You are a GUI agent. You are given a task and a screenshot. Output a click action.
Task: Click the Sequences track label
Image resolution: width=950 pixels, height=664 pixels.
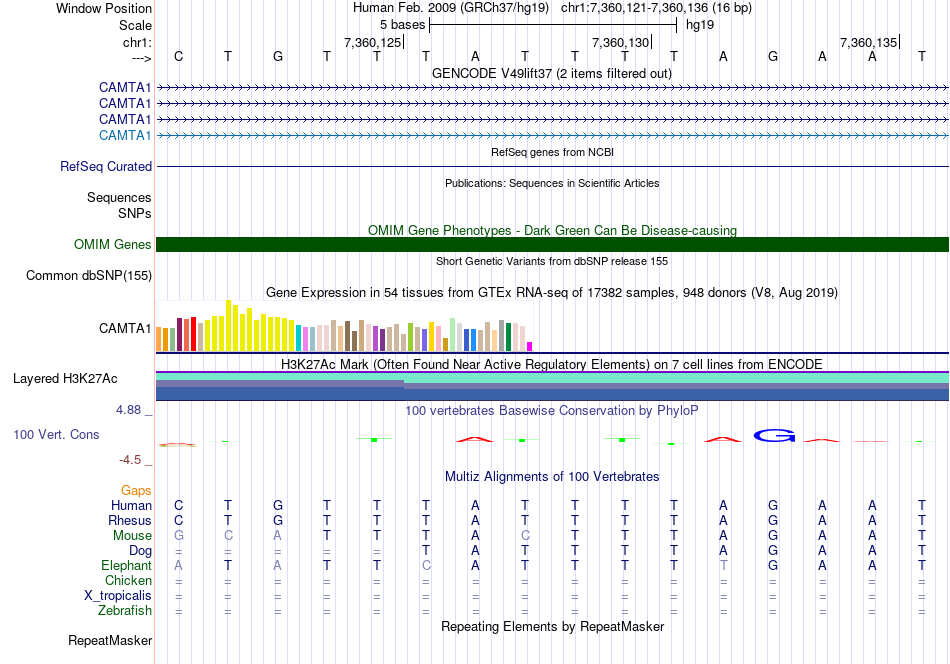(x=119, y=198)
